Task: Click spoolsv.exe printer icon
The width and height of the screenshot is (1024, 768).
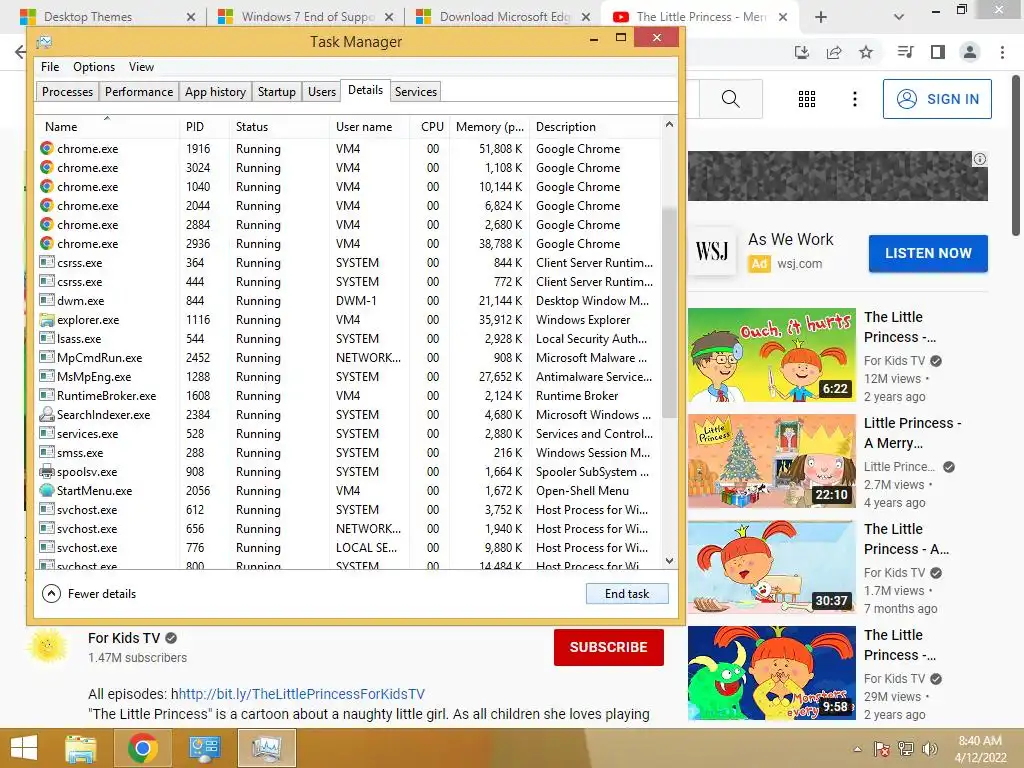Action: [46, 471]
